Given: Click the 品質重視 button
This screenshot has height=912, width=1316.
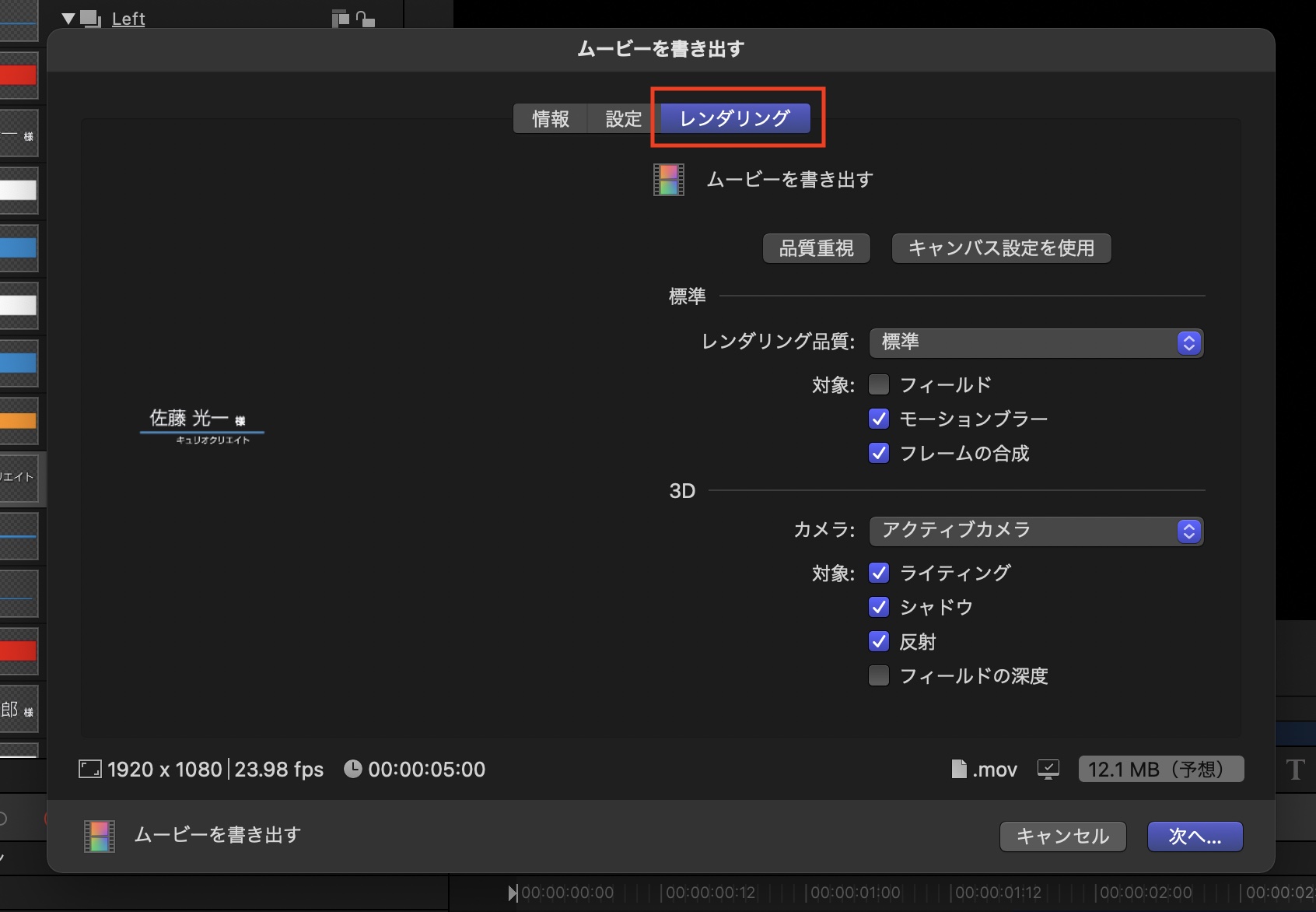Looking at the screenshot, I should (x=817, y=248).
